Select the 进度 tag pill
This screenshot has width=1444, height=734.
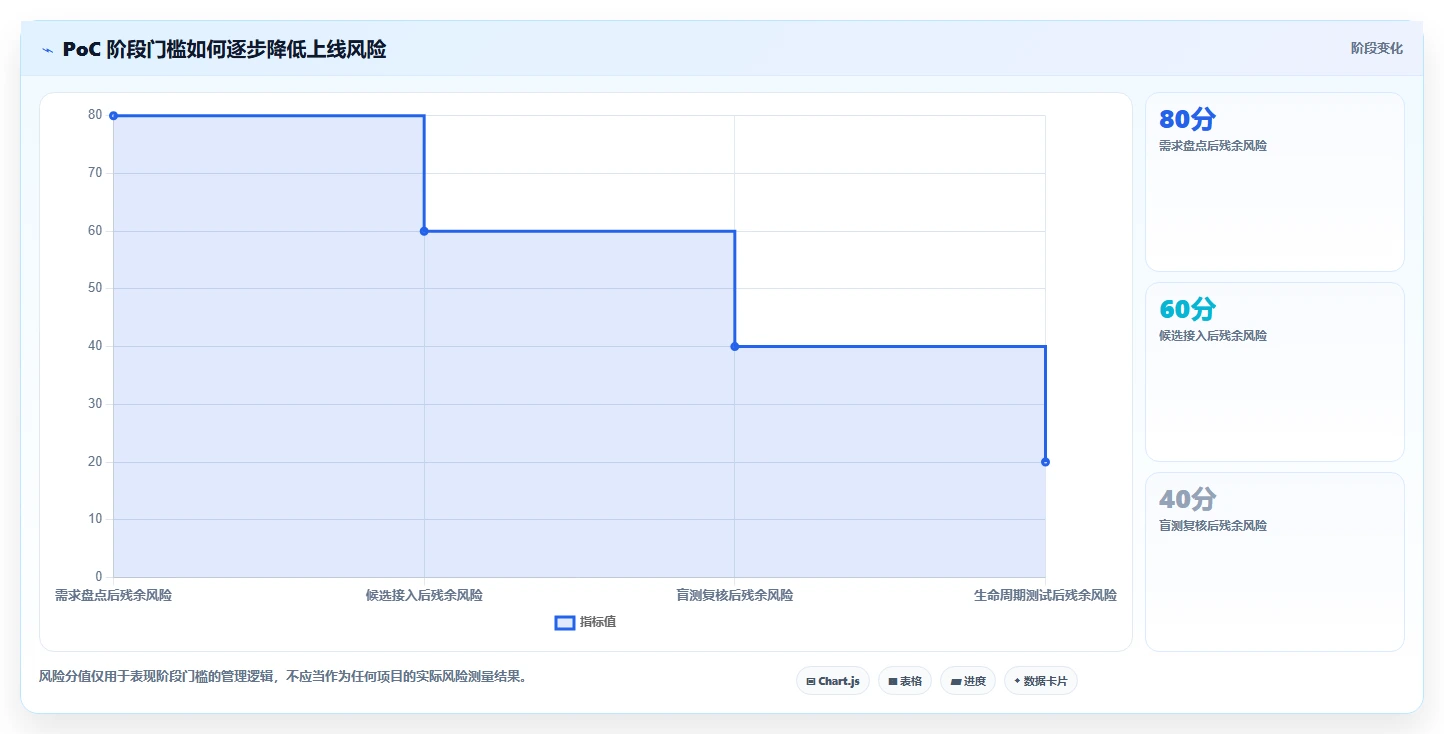(967, 681)
